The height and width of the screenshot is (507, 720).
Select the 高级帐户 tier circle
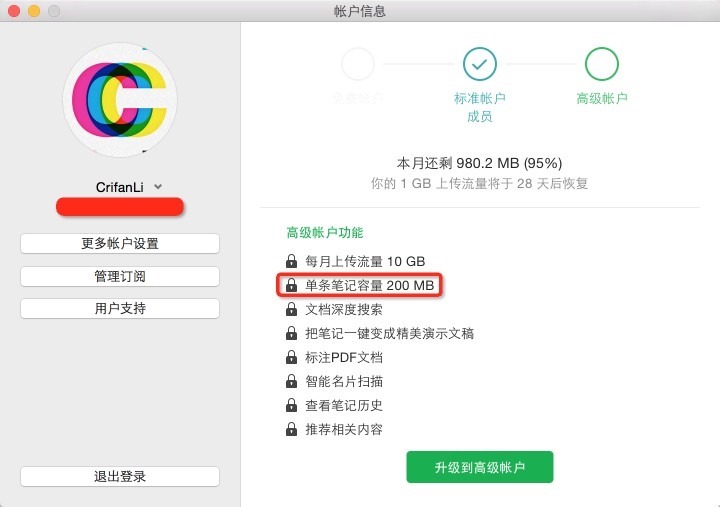pyautogui.click(x=602, y=64)
